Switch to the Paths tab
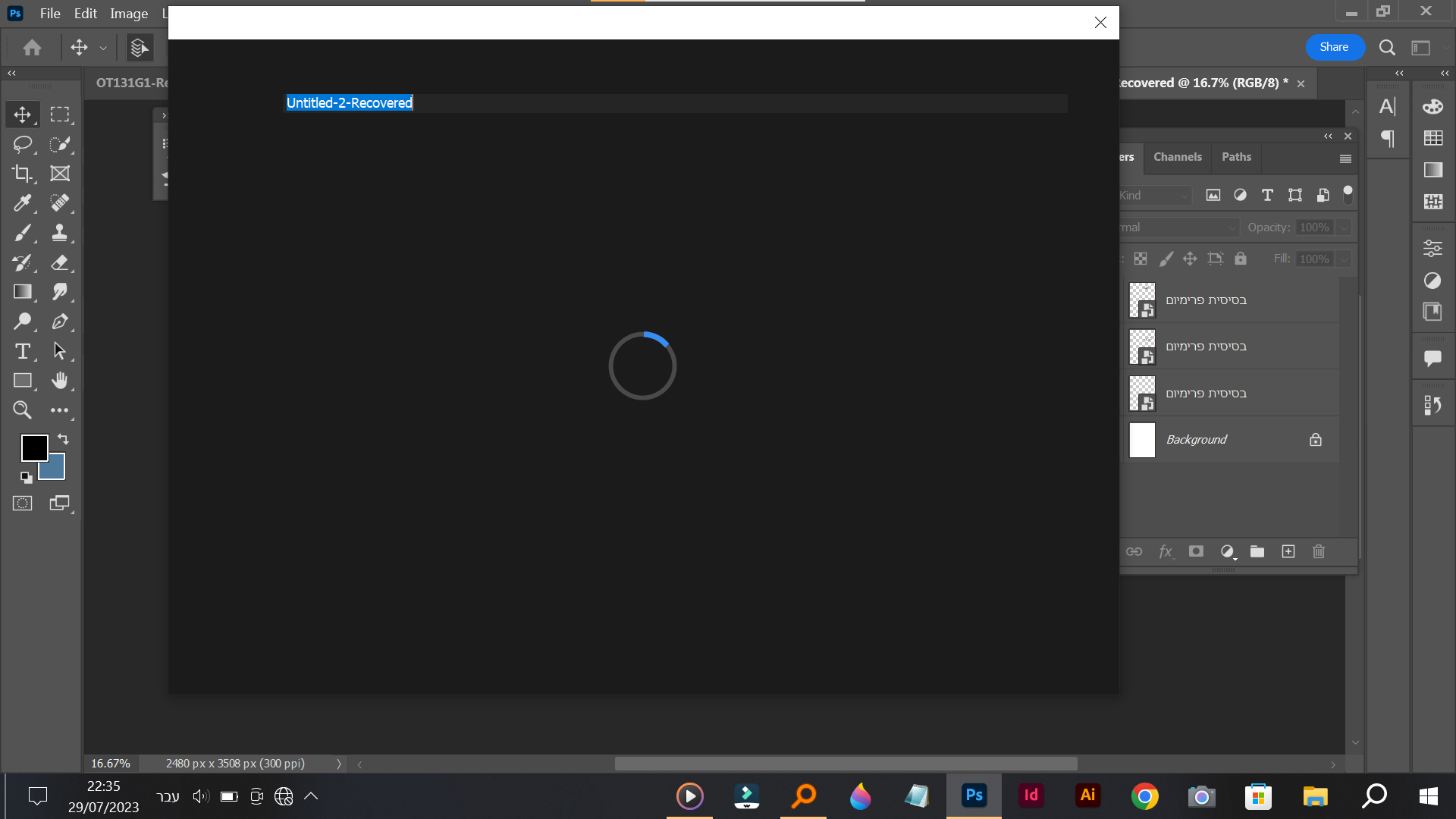Viewport: 1456px width, 819px height. pyautogui.click(x=1237, y=157)
